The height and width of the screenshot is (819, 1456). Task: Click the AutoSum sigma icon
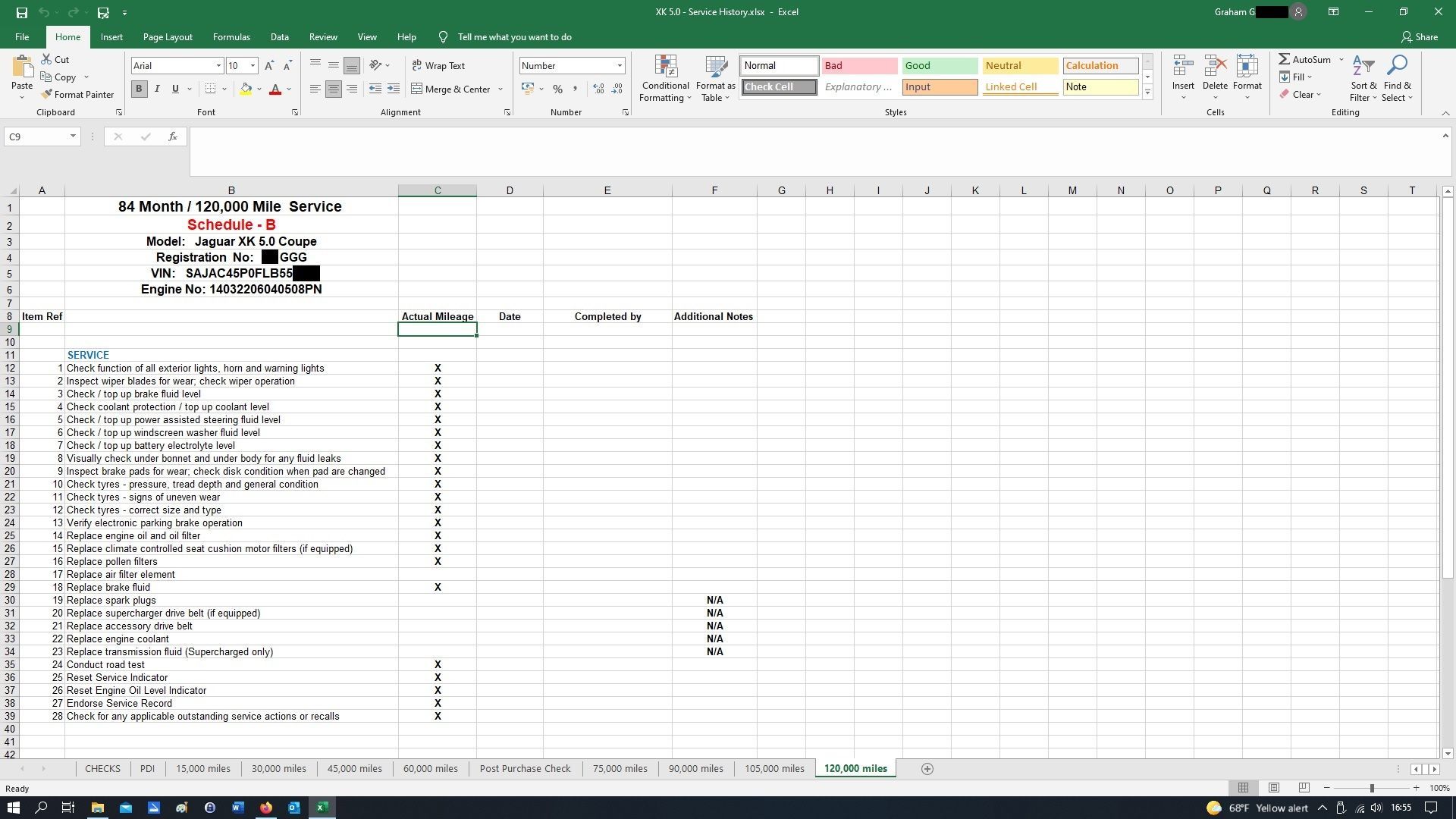[1284, 59]
